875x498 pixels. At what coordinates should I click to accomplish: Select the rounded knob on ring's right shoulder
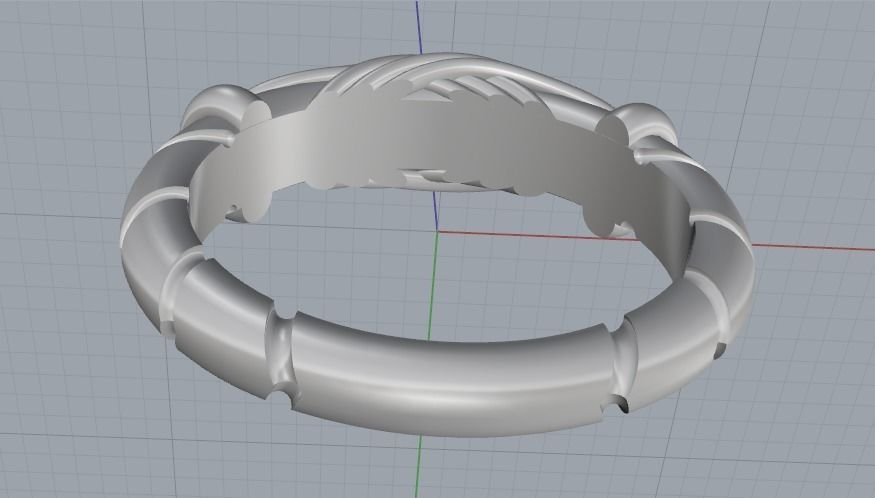pyautogui.click(x=639, y=123)
